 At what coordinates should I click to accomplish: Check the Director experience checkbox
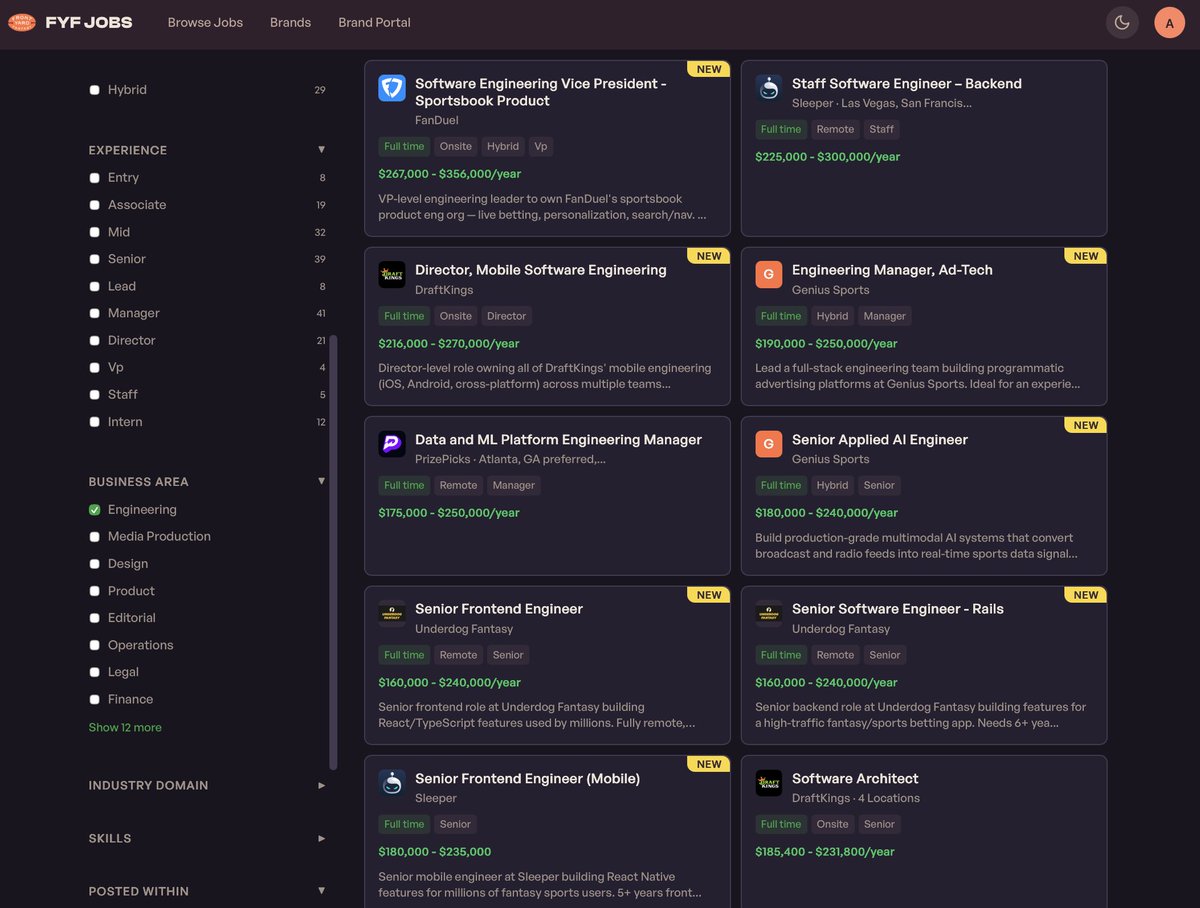point(94,340)
